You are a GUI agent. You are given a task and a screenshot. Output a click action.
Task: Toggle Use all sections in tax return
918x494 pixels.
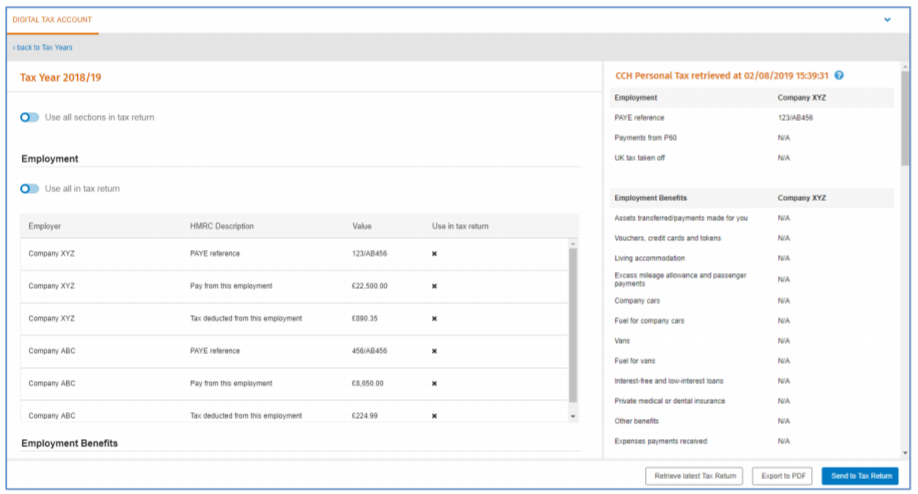point(29,118)
